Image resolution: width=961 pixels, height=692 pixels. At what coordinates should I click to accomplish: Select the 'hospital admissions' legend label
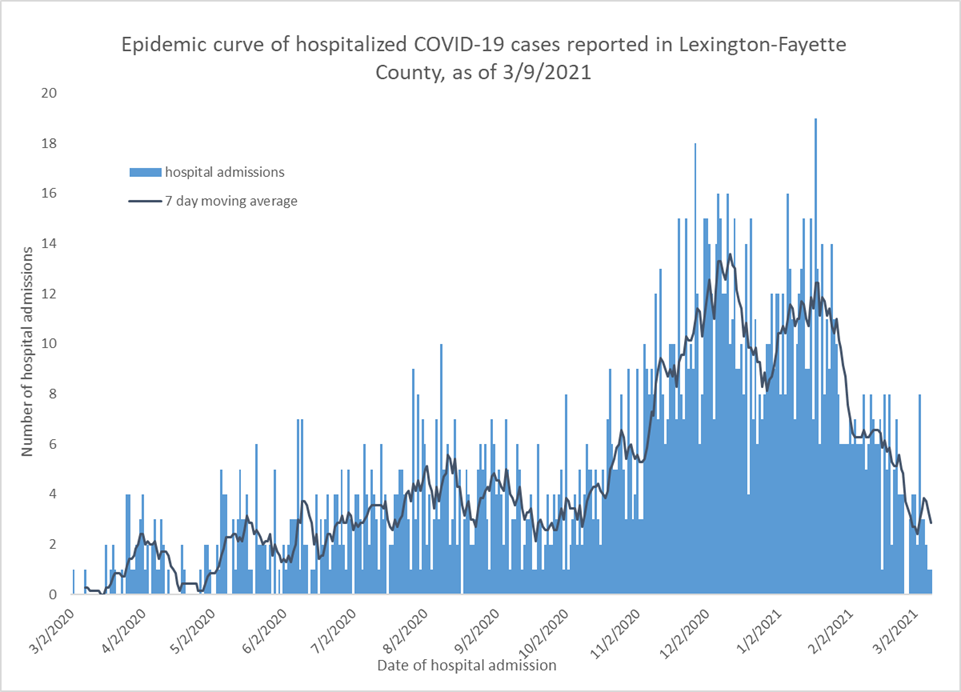click(x=225, y=172)
